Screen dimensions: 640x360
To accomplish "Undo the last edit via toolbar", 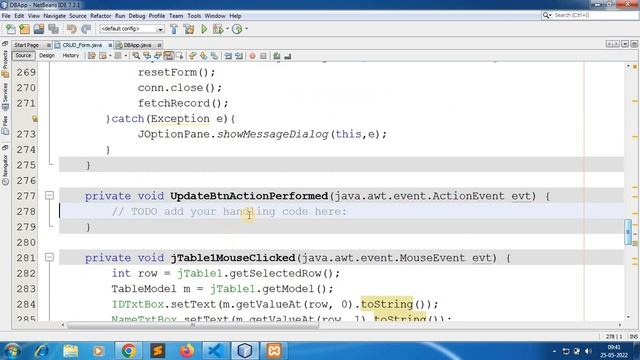I will coord(71,29).
